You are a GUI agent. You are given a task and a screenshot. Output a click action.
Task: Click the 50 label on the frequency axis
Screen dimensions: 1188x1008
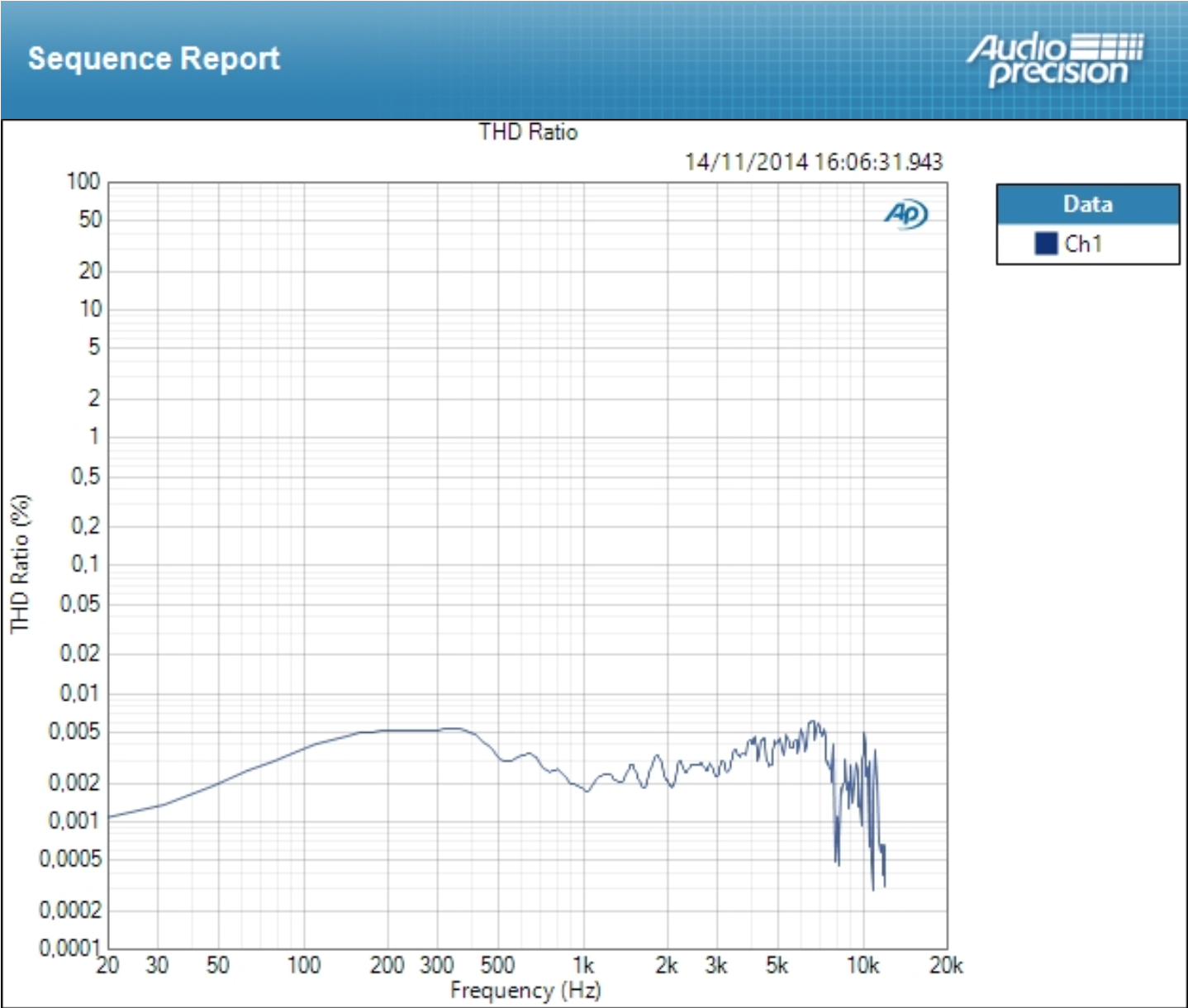click(x=218, y=965)
